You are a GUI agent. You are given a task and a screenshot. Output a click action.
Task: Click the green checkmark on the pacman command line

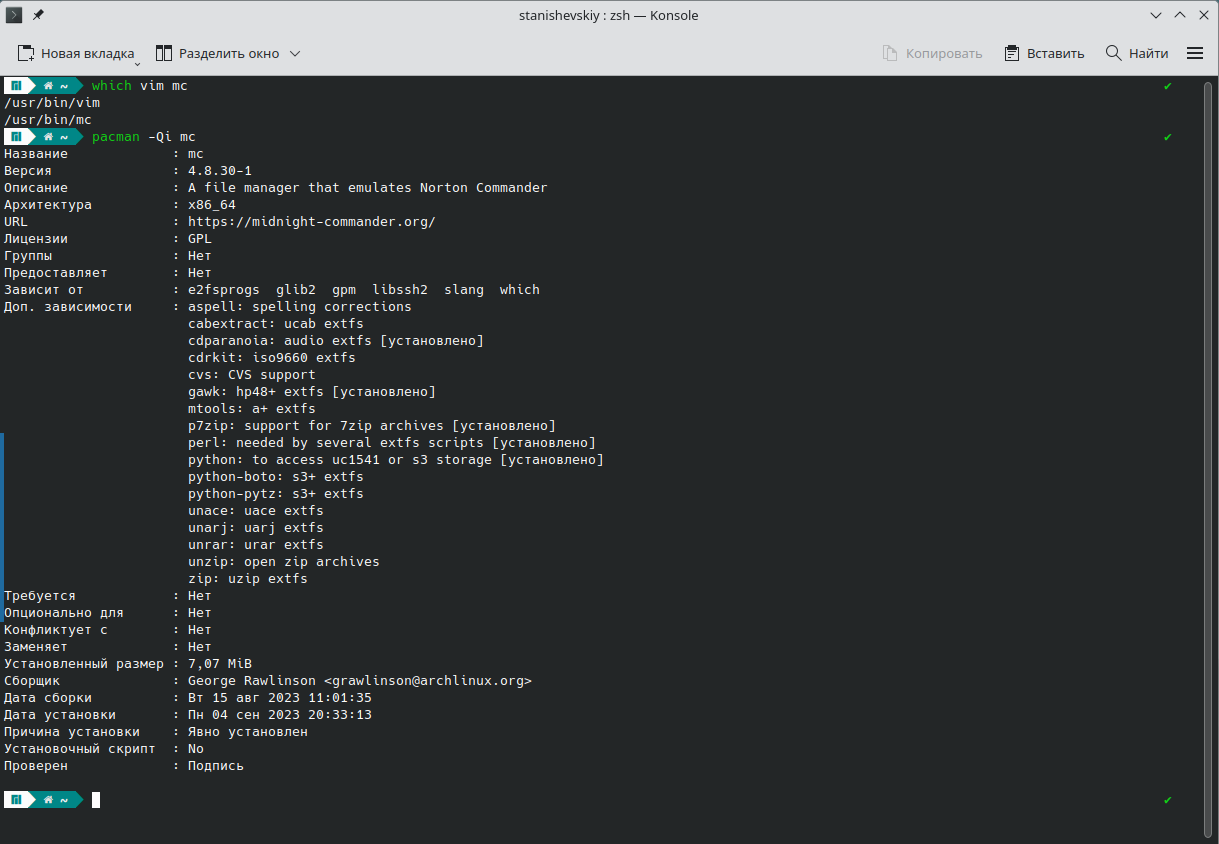point(1168,137)
